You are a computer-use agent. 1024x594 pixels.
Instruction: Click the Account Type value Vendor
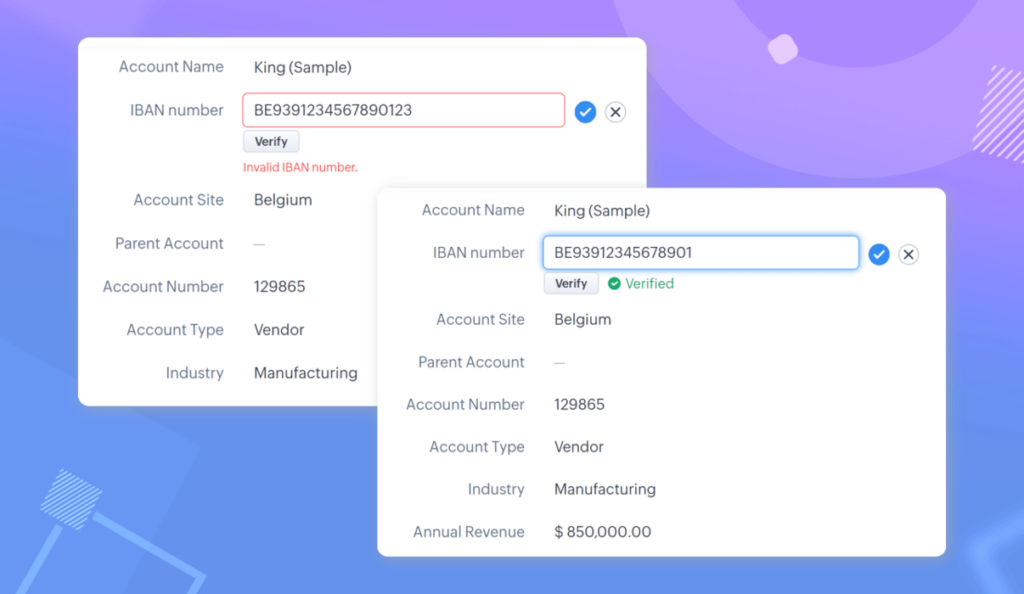[578, 447]
